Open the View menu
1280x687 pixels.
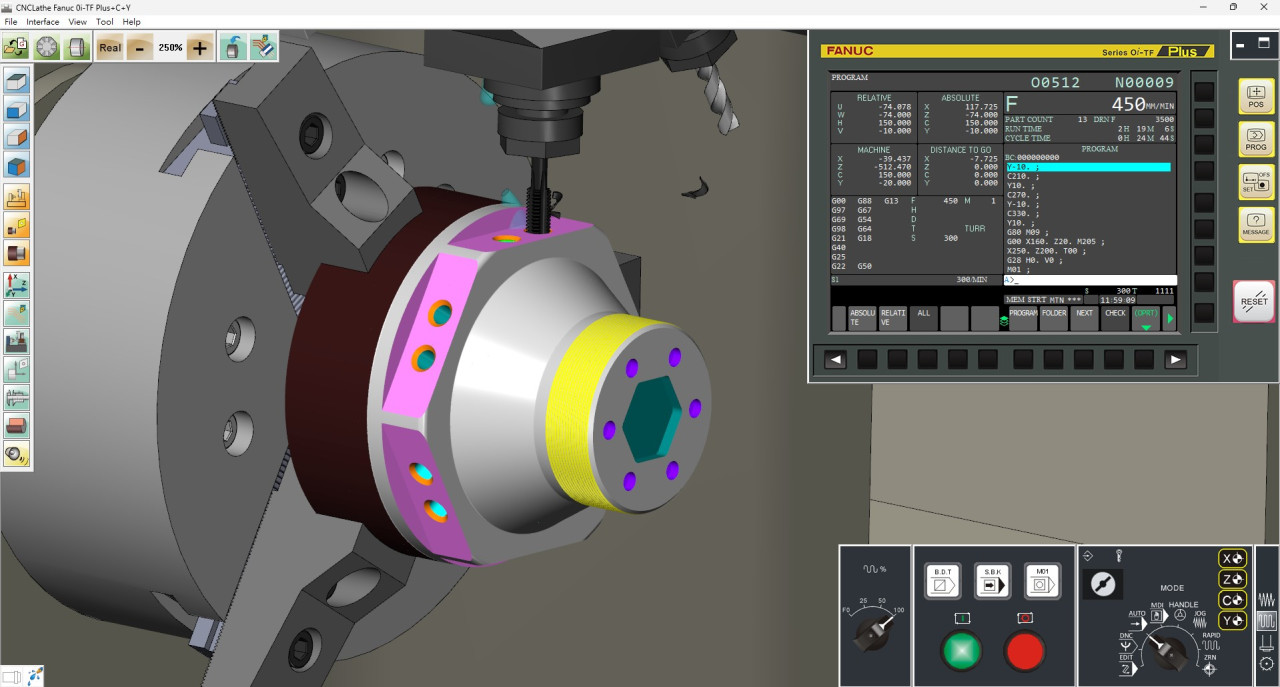(77, 21)
